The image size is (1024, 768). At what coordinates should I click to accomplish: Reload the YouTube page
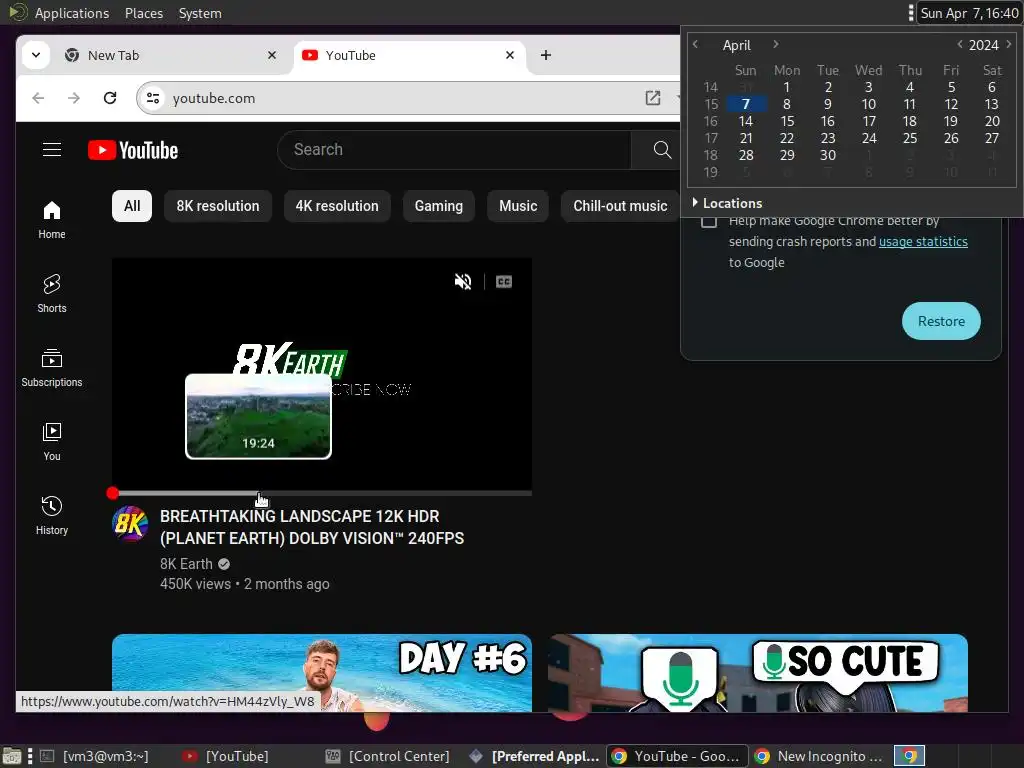tap(110, 98)
